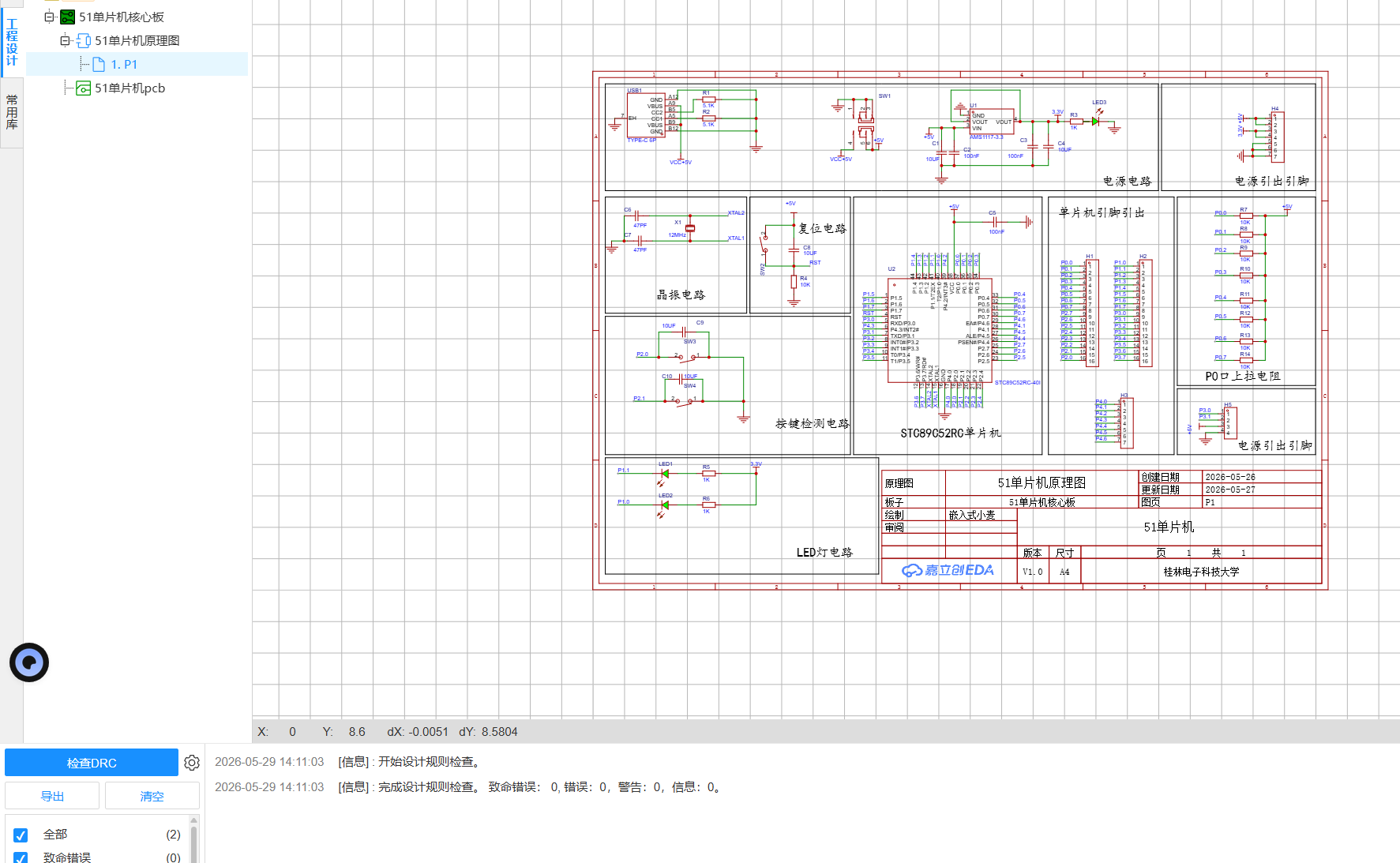Select the 按键检测电路 block label
The width and height of the screenshot is (1400, 863).
pyautogui.click(x=812, y=423)
